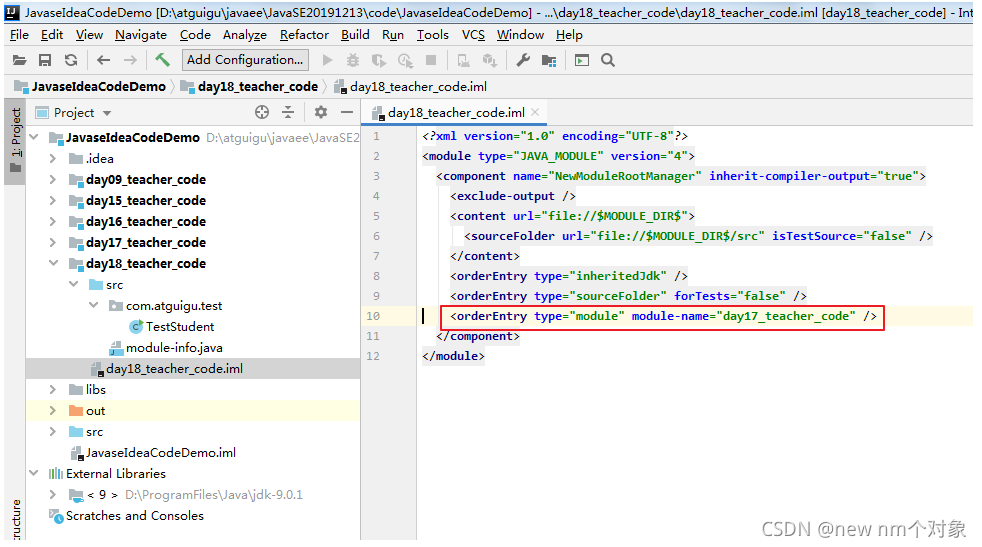The image size is (982, 547).
Task: Click the Update Project VCS icon
Action: tap(463, 60)
